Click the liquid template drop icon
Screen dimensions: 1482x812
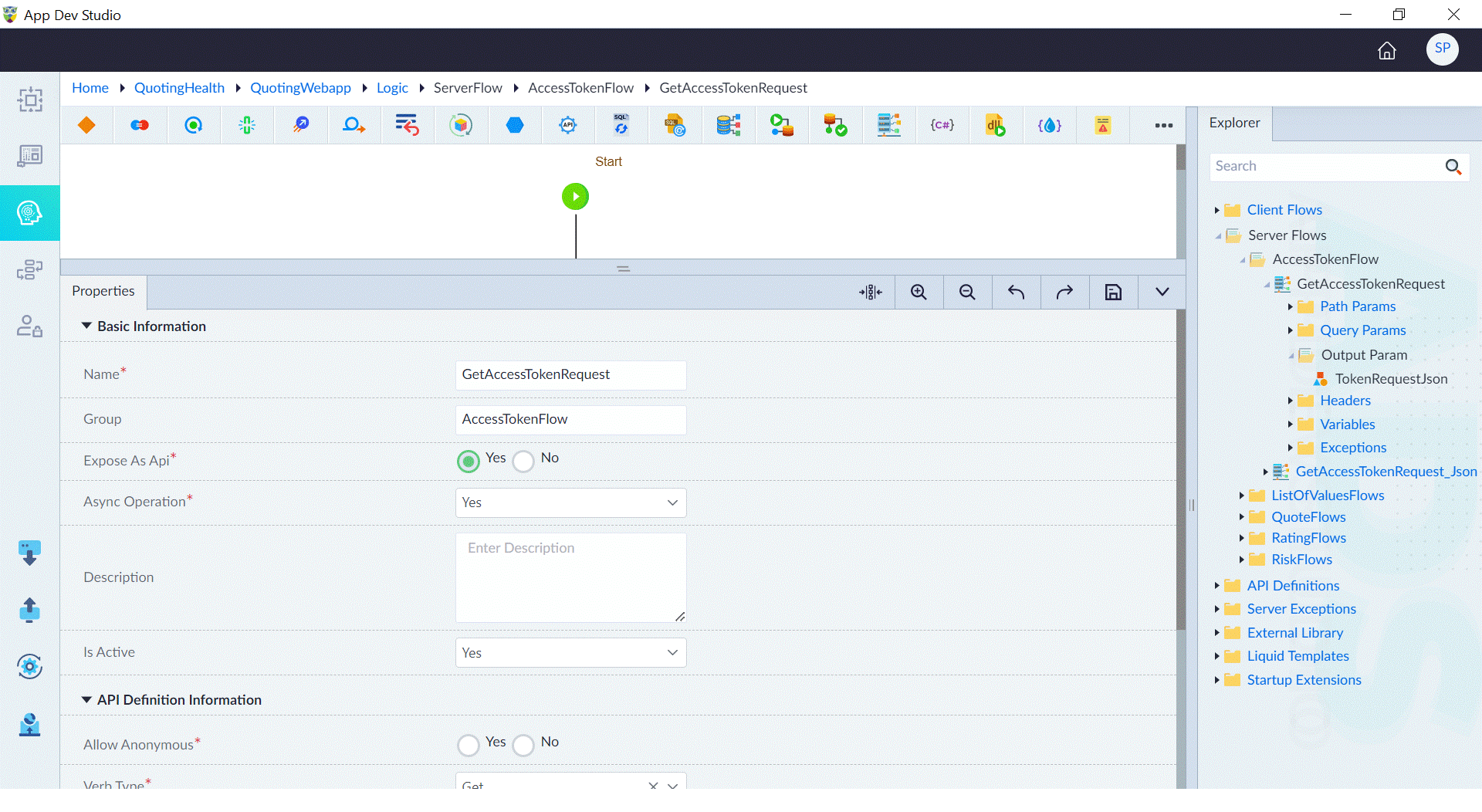[x=1049, y=125]
